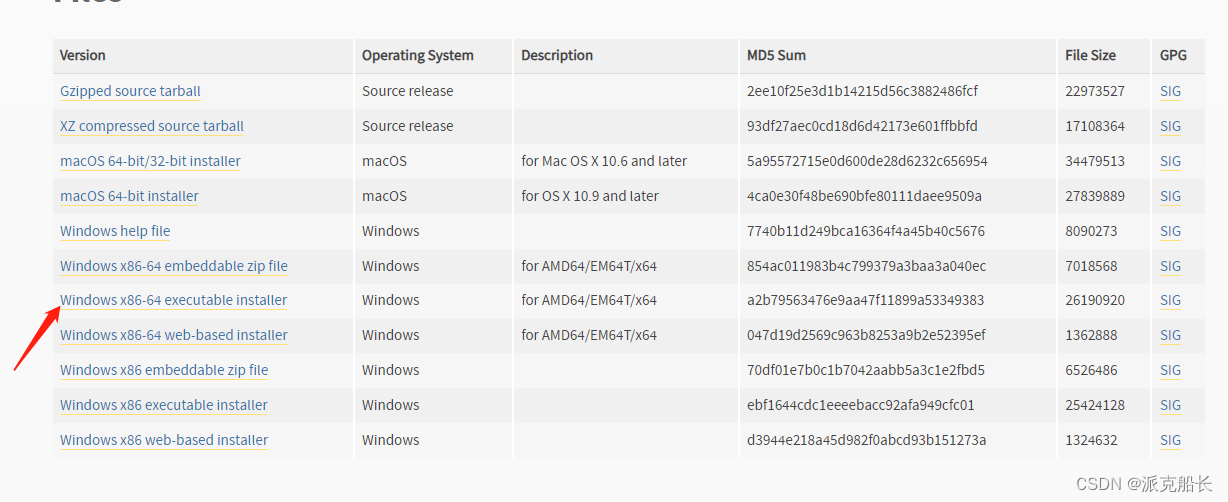
Task: Select the macOS 64-bit installer link
Action: [129, 196]
